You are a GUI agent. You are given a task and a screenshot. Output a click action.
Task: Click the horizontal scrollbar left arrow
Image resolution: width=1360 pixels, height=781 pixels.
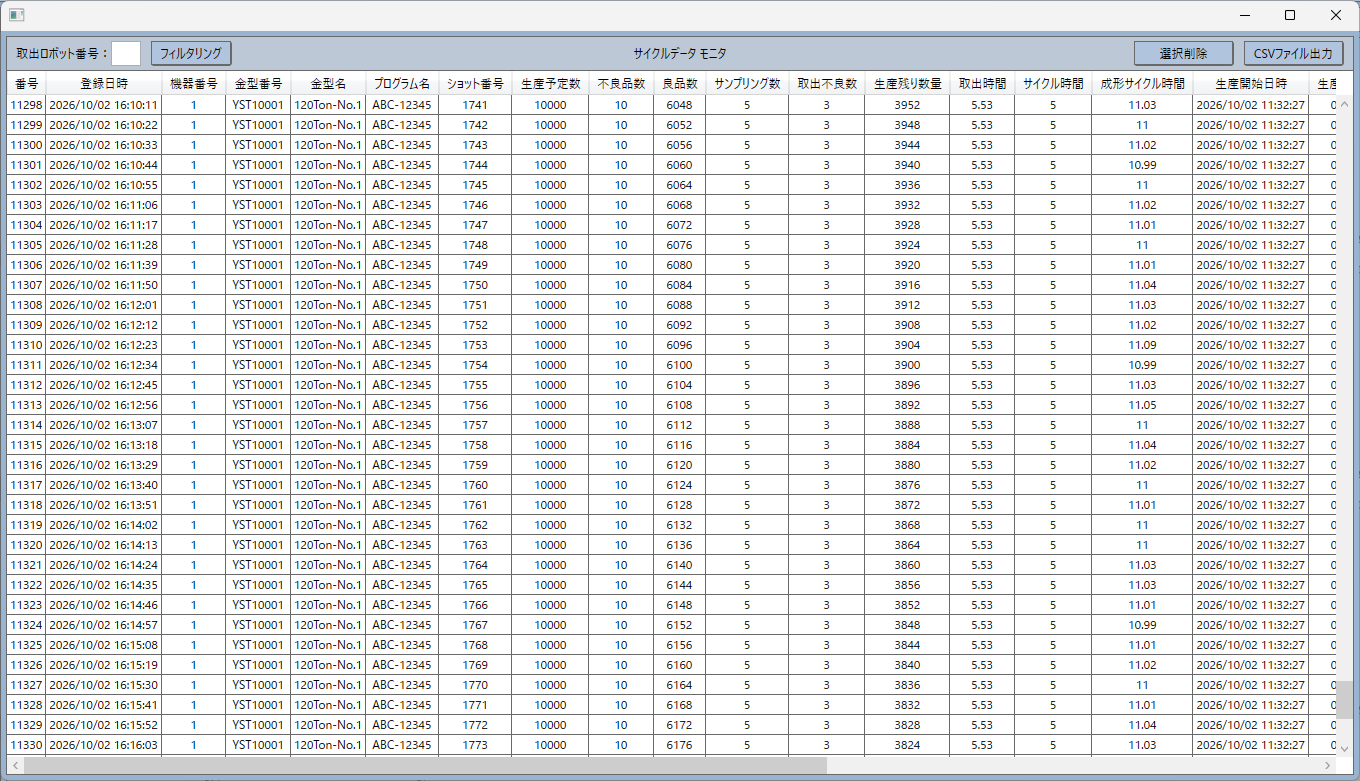16,765
